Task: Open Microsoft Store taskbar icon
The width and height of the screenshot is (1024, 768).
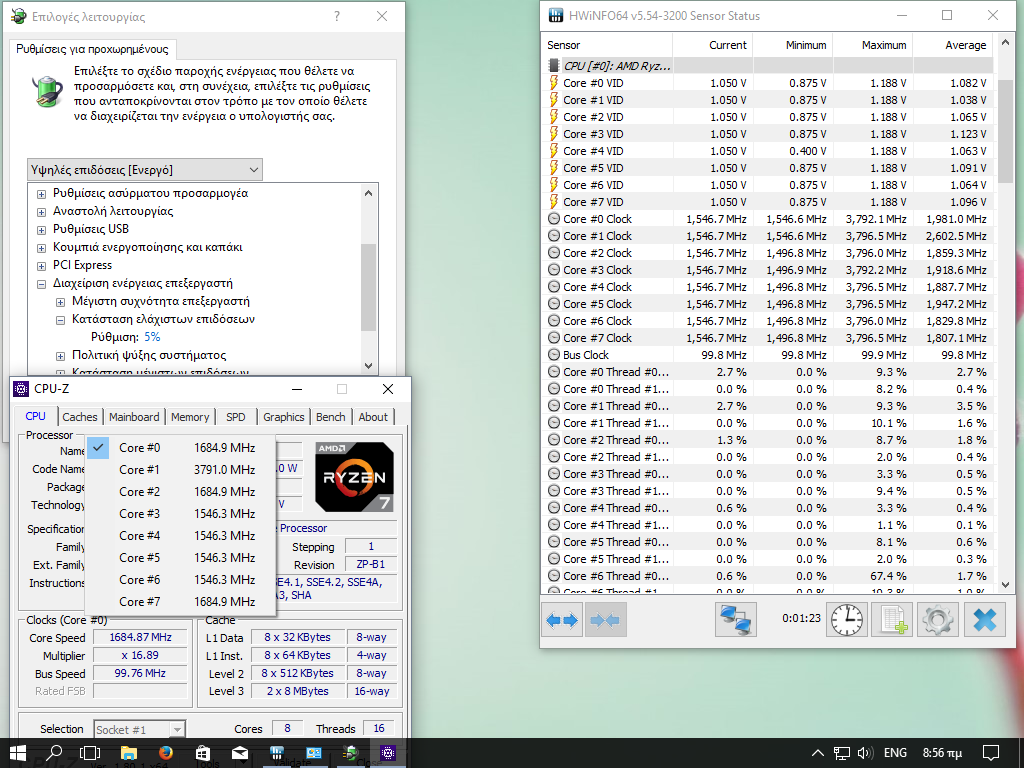Action: (x=203, y=753)
